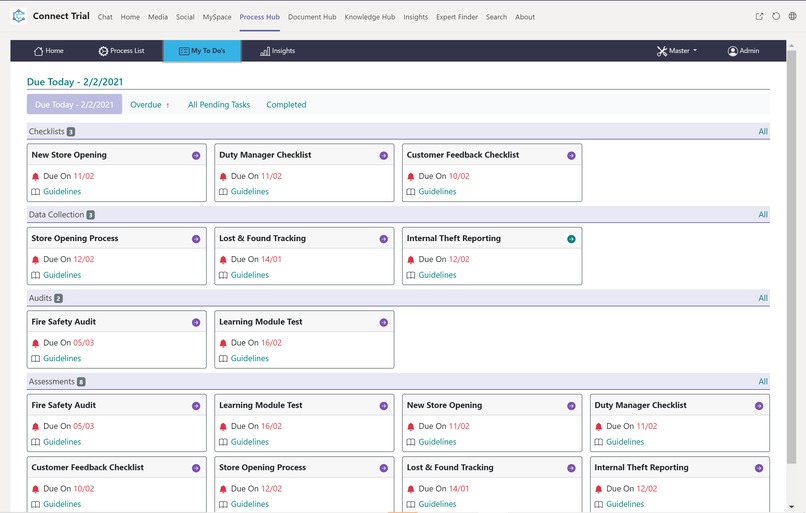Click the globe language icon
This screenshot has height=513, width=806.
[793, 16]
